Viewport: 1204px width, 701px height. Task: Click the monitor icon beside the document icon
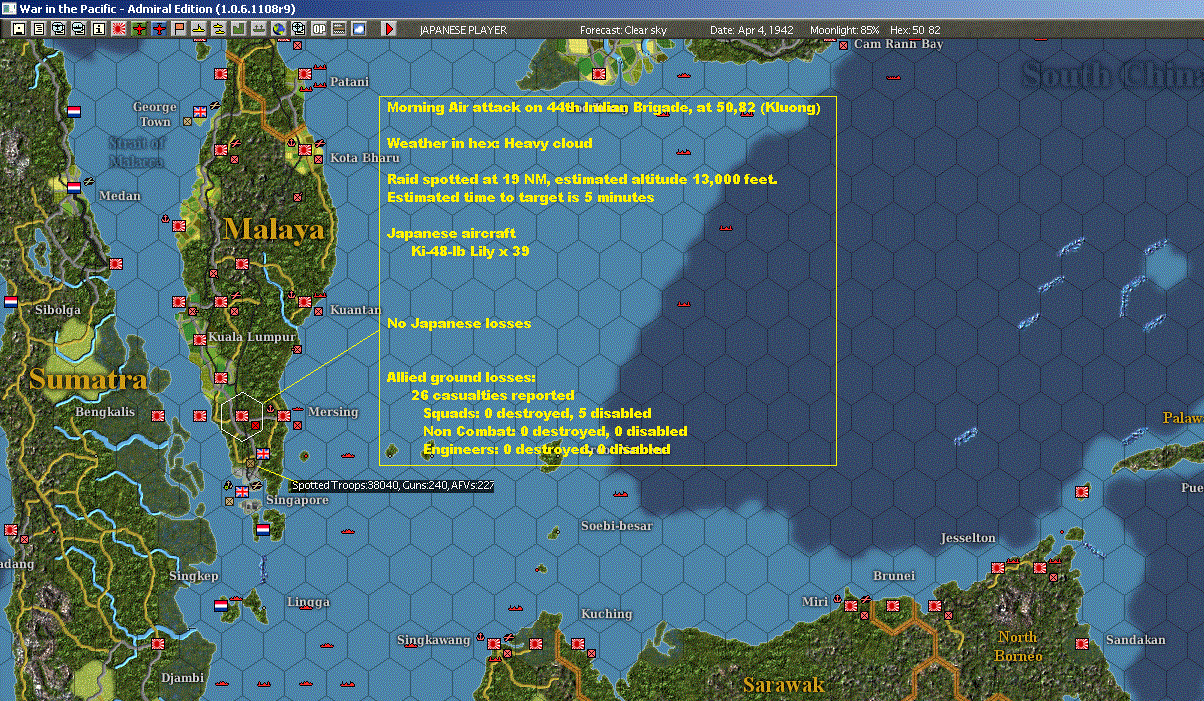point(58,29)
